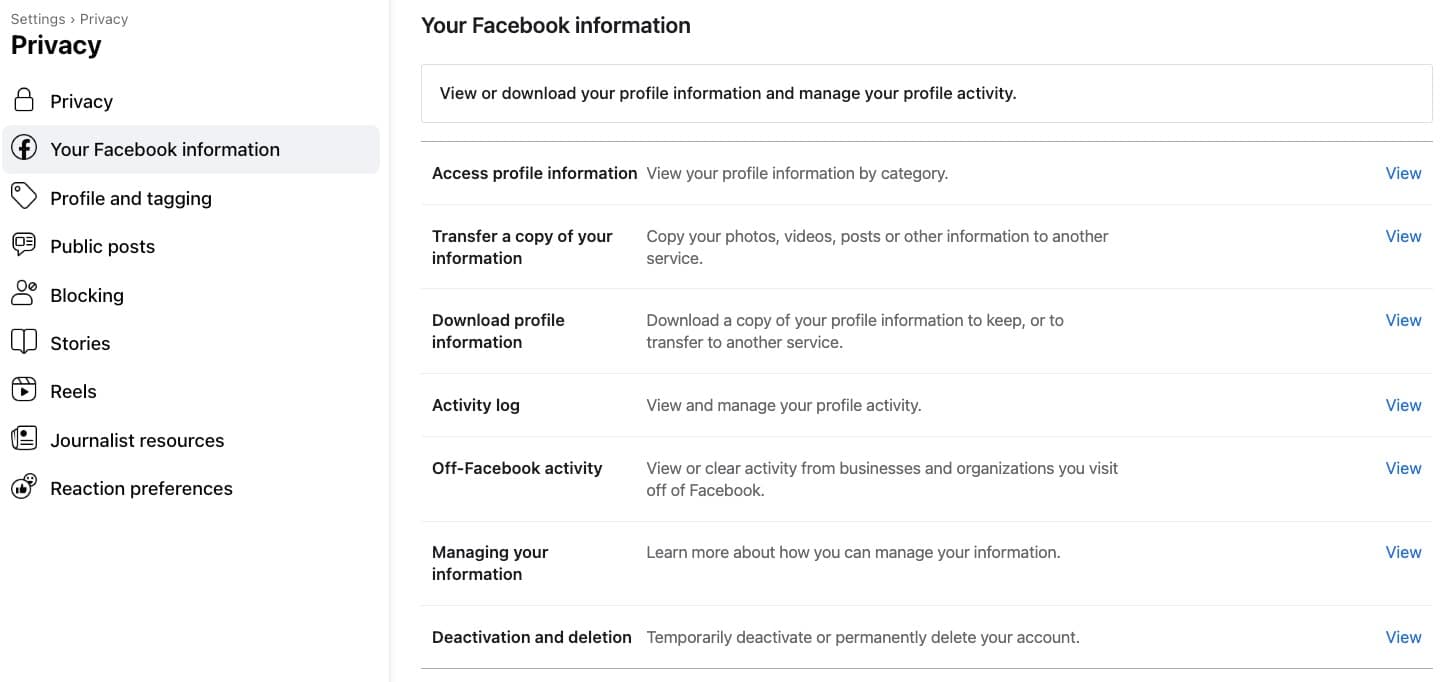1448x682 pixels.
Task: Open Journalist resources badge icon
Action: point(24,439)
